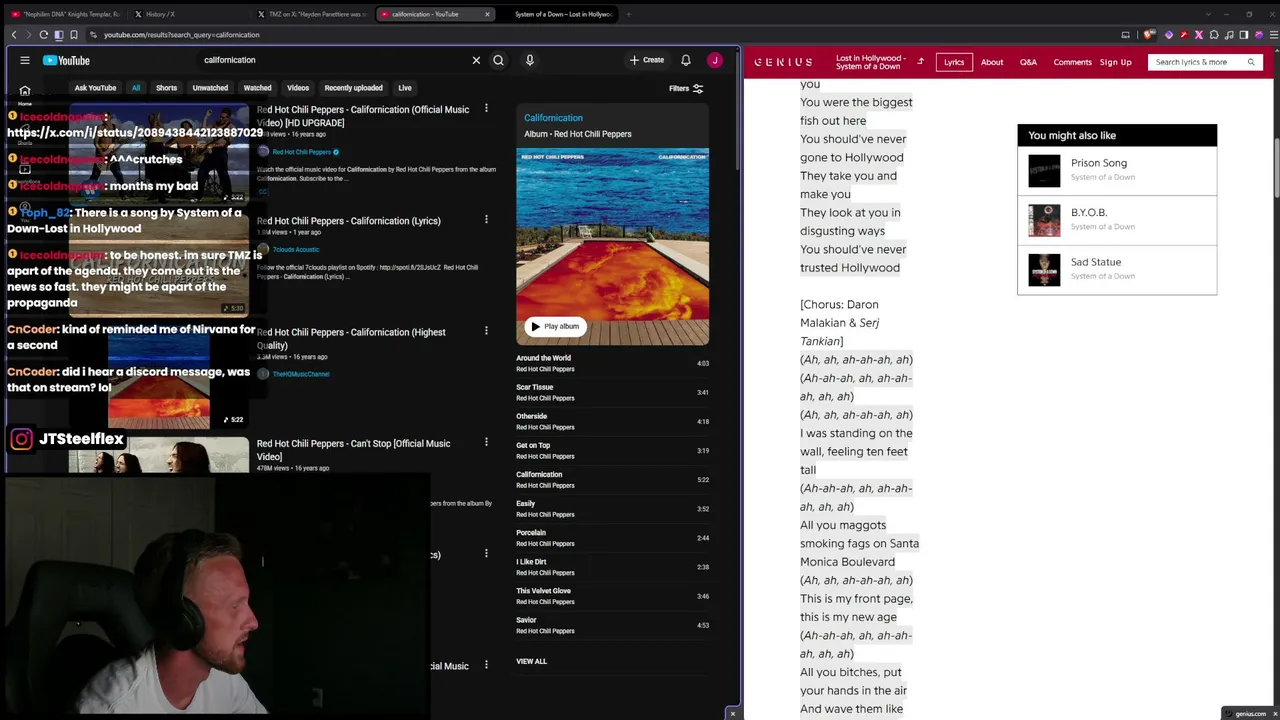Open Prison Song in You might also like
This screenshot has width=1280, height=720.
(1117, 171)
